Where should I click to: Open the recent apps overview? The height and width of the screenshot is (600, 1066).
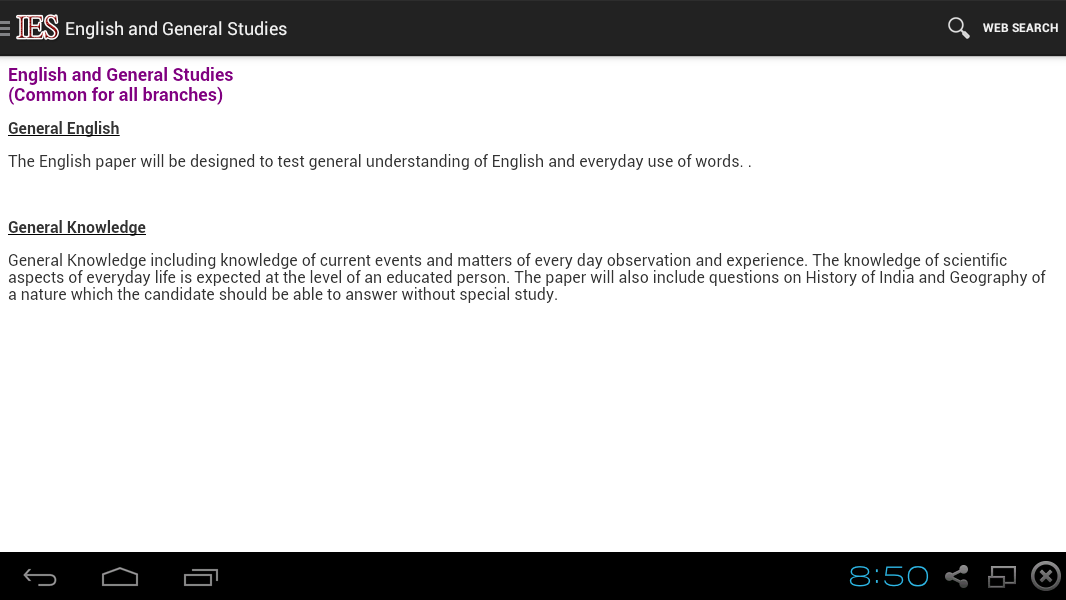coord(201,577)
